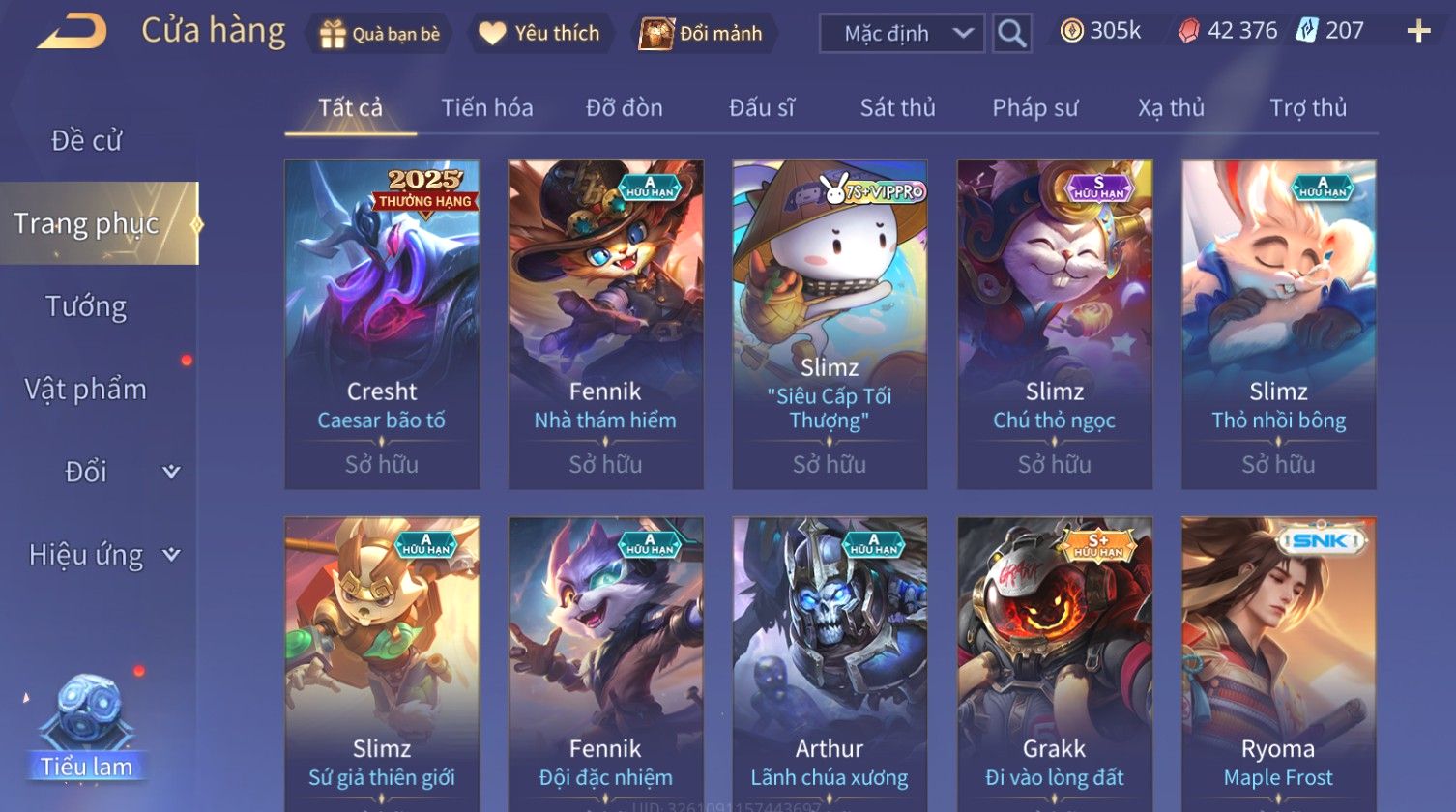Click the blue voucher icon showing 207
The width and height of the screenshot is (1456, 812).
pyautogui.click(x=1307, y=32)
